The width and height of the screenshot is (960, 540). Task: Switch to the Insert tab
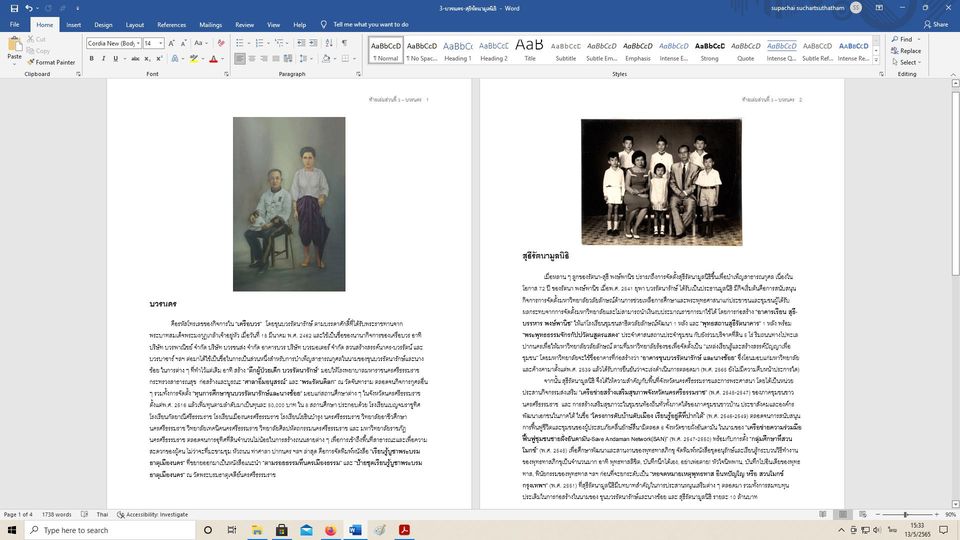pyautogui.click(x=73, y=25)
